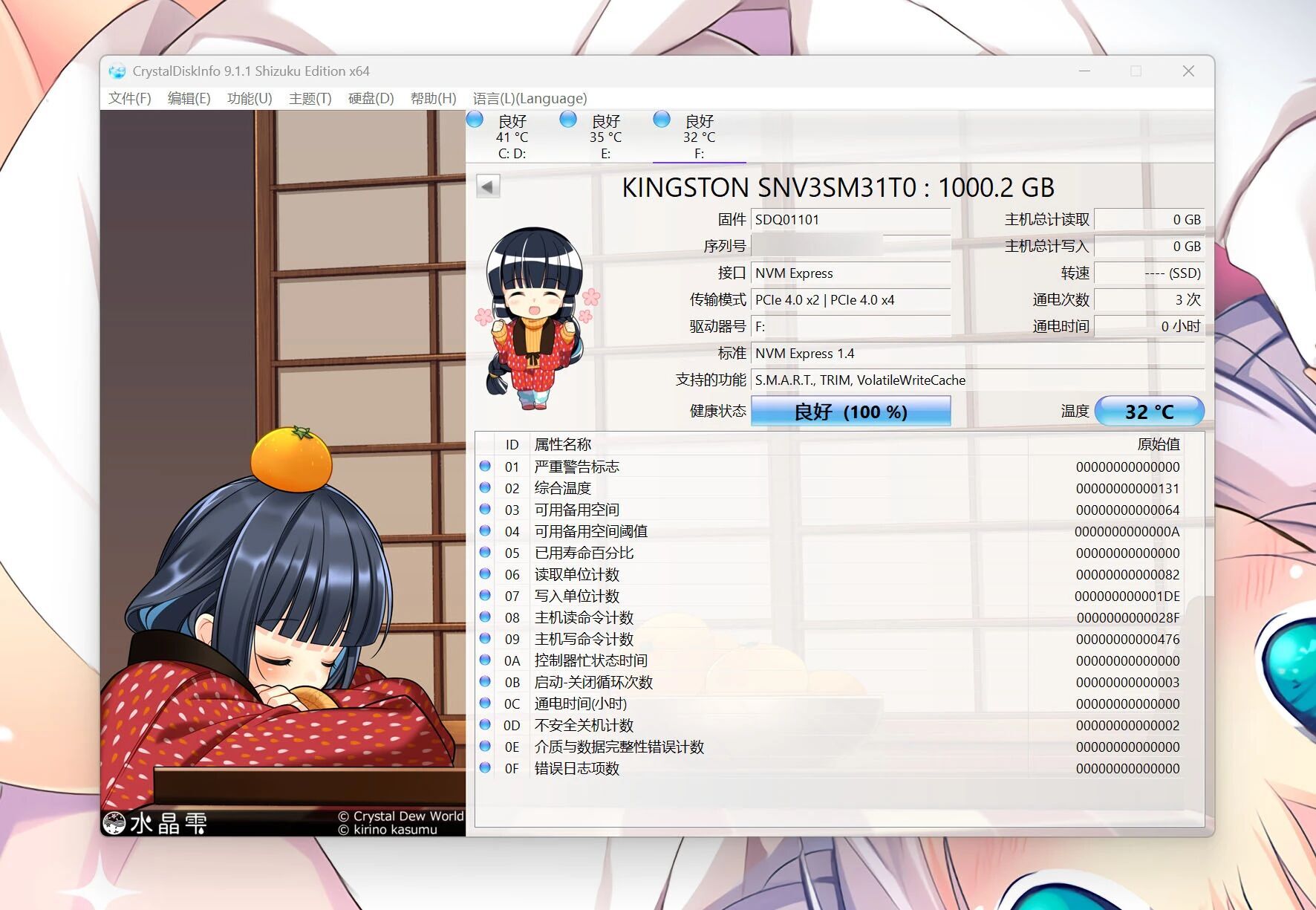Click the status dot for drive C: D:
Screen dimensions: 1316x910
(x=475, y=119)
